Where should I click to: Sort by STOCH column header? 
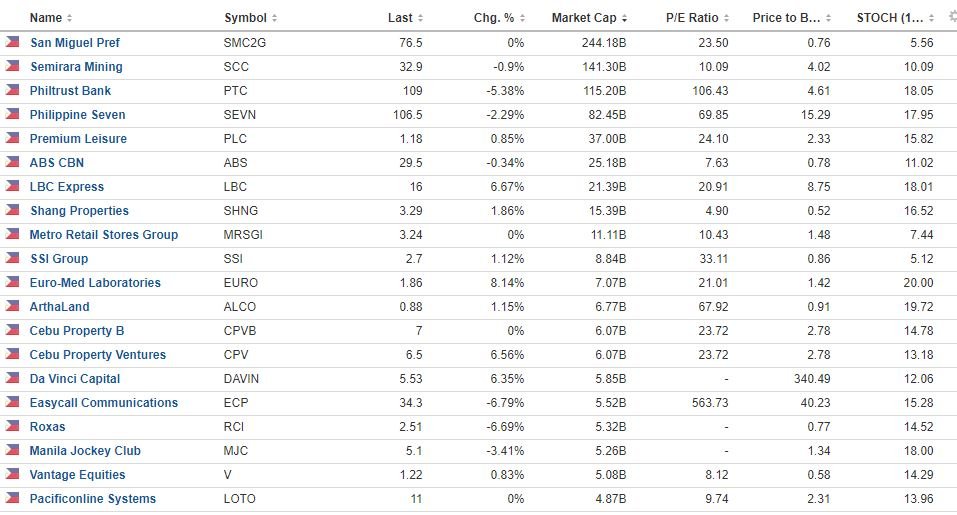coord(890,18)
